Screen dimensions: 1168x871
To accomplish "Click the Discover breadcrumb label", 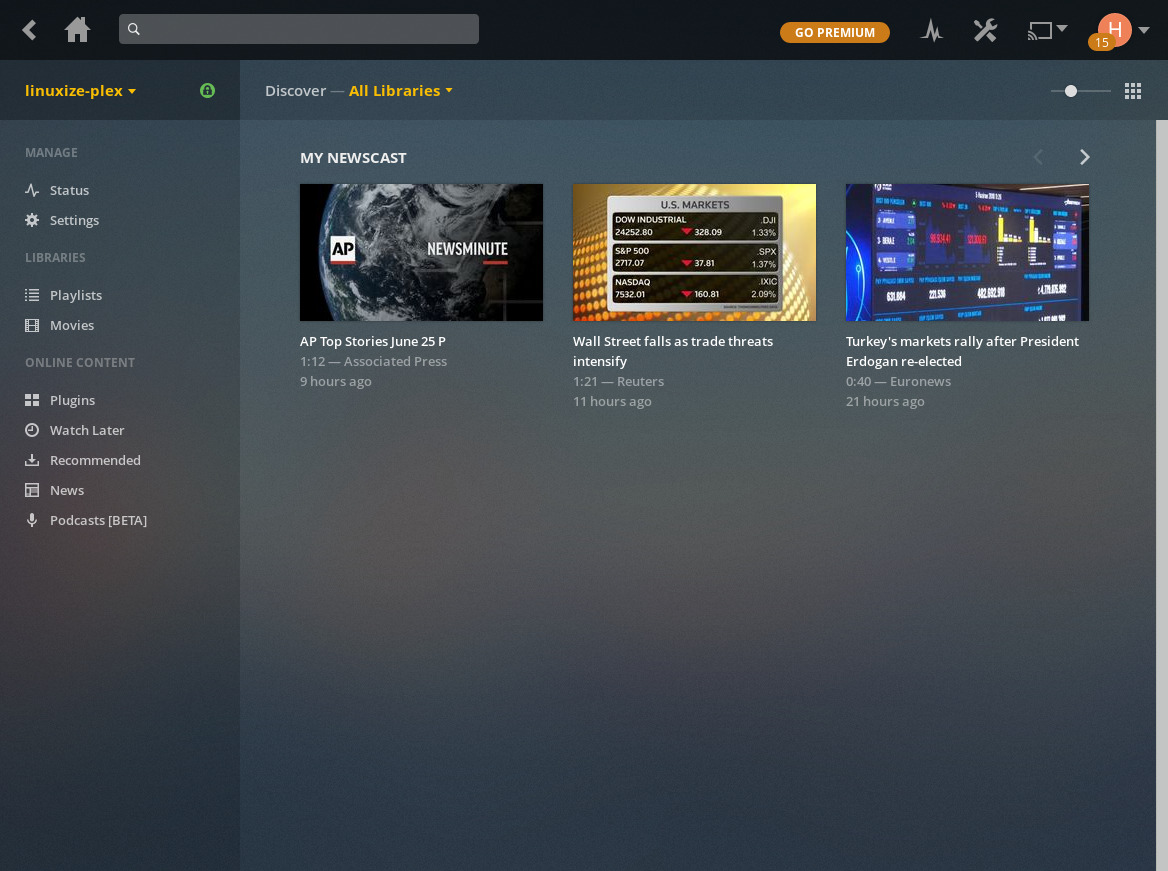I will (x=296, y=91).
